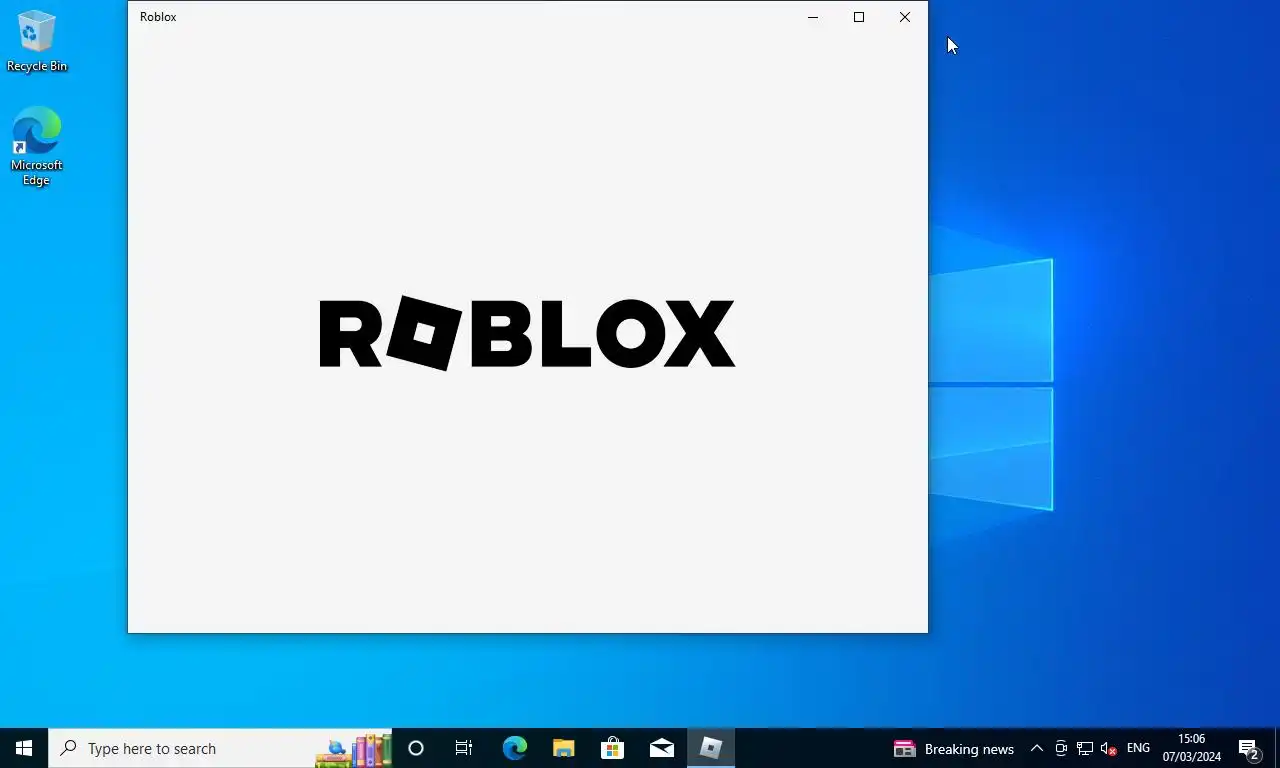Screen dimensions: 1280x768
Task: Switch the ENG input language indicator
Action: [1138, 748]
